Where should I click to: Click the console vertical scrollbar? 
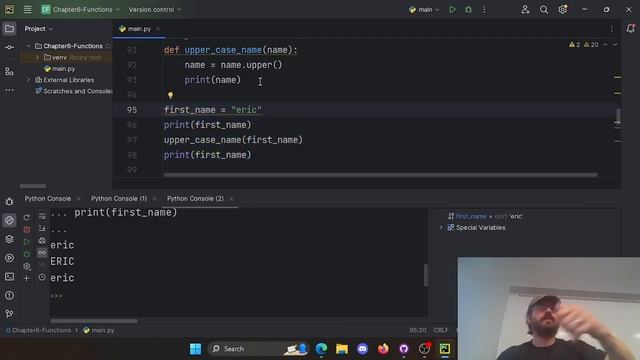426,276
